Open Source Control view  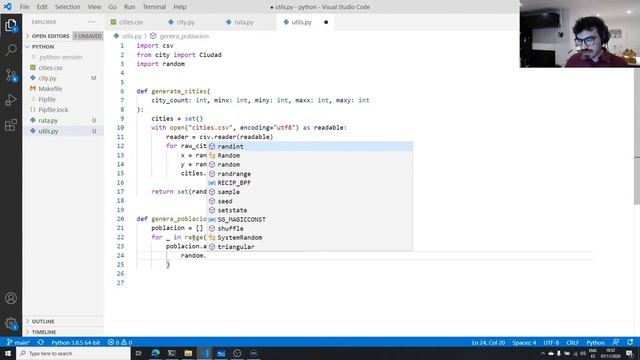(11, 75)
